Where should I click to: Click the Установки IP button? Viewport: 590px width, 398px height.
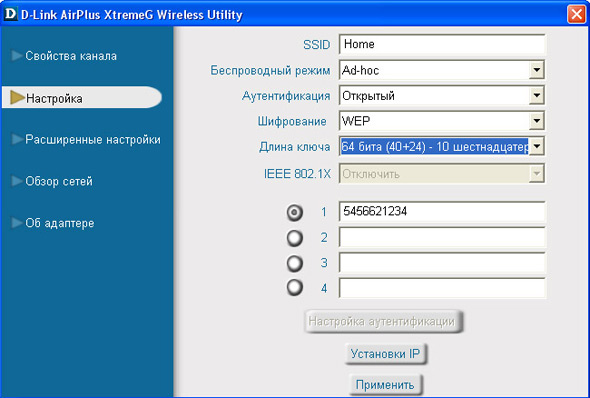(x=385, y=354)
